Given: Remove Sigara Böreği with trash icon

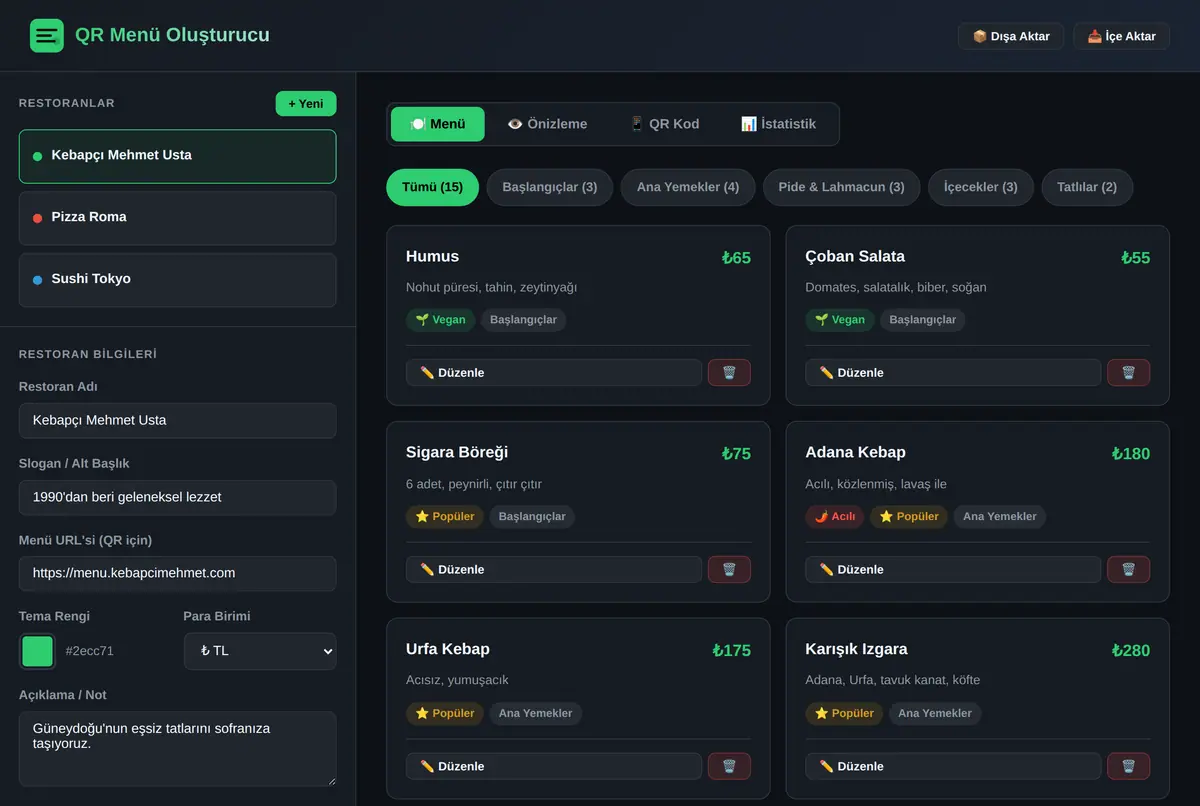Looking at the screenshot, I should click(729, 570).
